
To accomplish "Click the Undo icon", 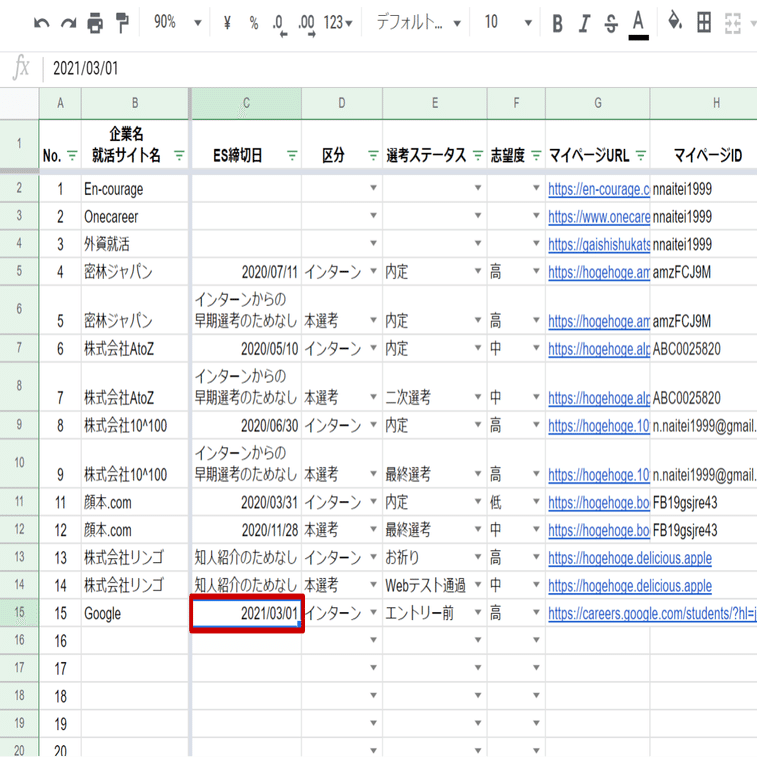I will coord(42,23).
